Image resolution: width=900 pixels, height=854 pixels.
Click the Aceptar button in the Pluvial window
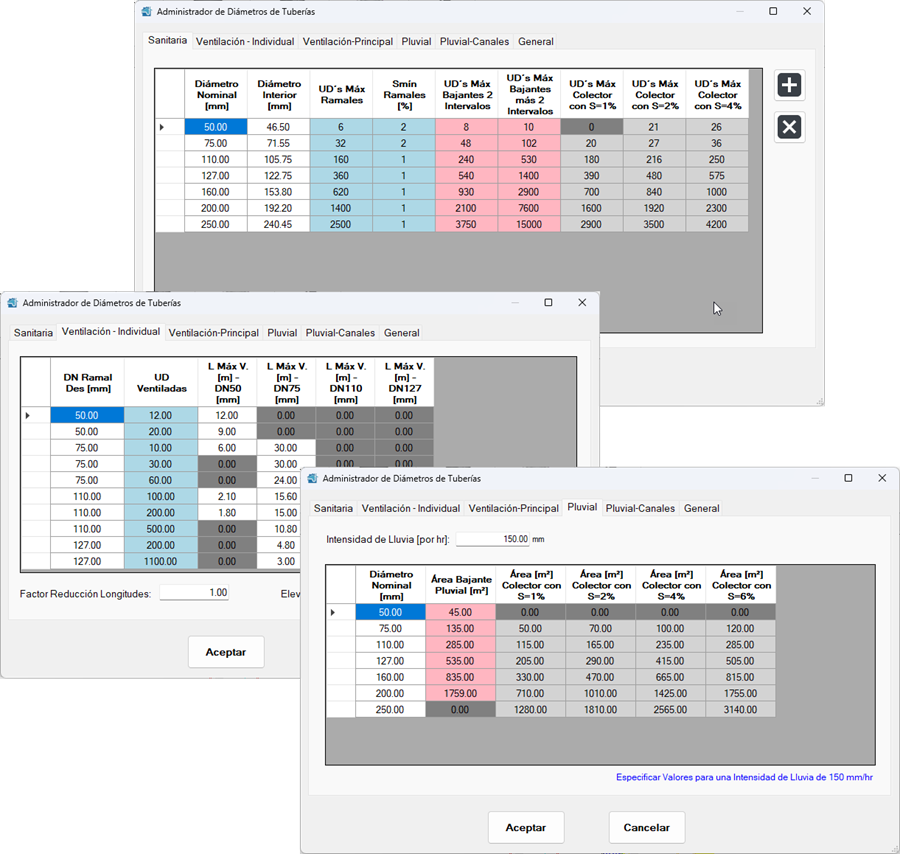point(526,827)
